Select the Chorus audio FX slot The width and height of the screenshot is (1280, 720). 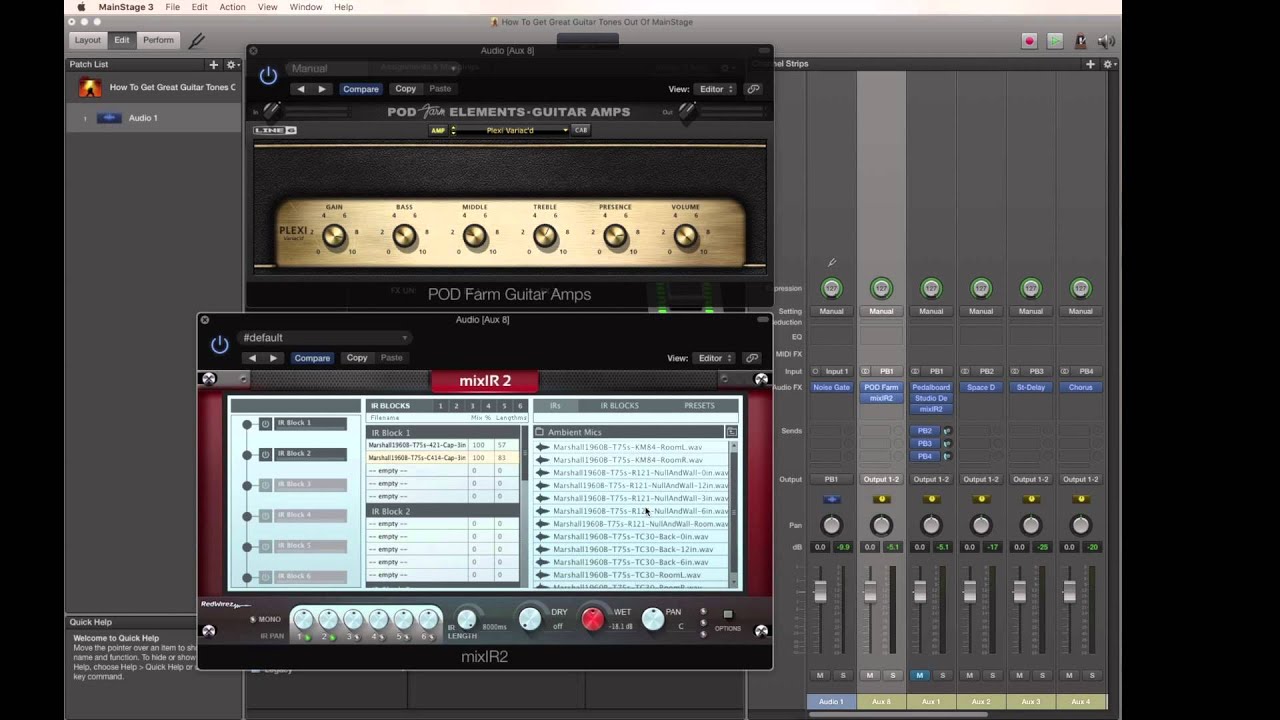click(x=1081, y=387)
